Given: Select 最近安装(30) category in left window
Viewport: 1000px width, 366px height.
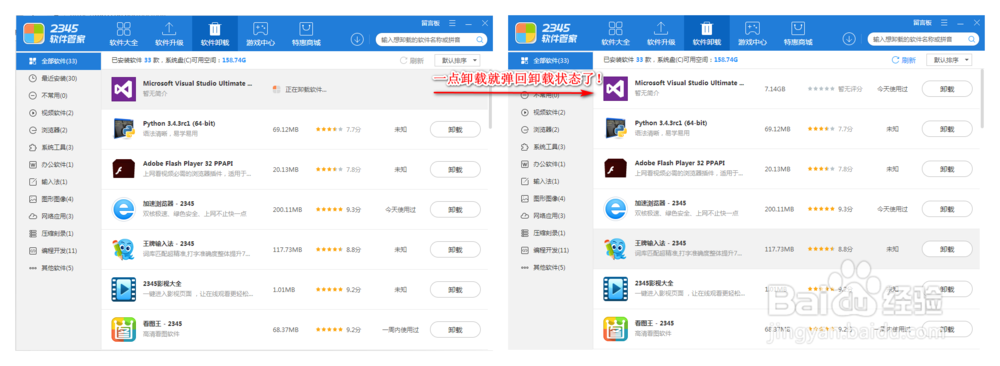Looking at the screenshot, I should click(x=59, y=78).
